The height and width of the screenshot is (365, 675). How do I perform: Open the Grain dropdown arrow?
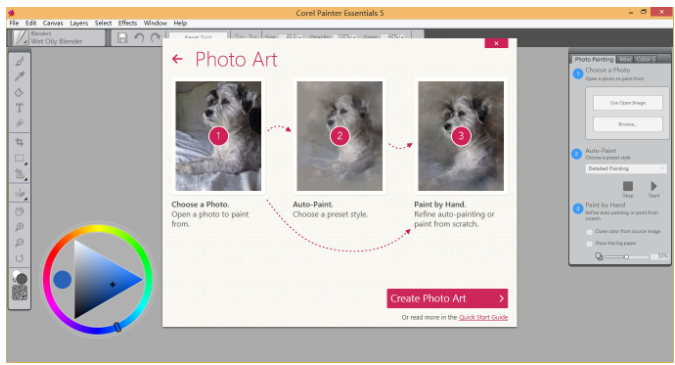tap(403, 37)
